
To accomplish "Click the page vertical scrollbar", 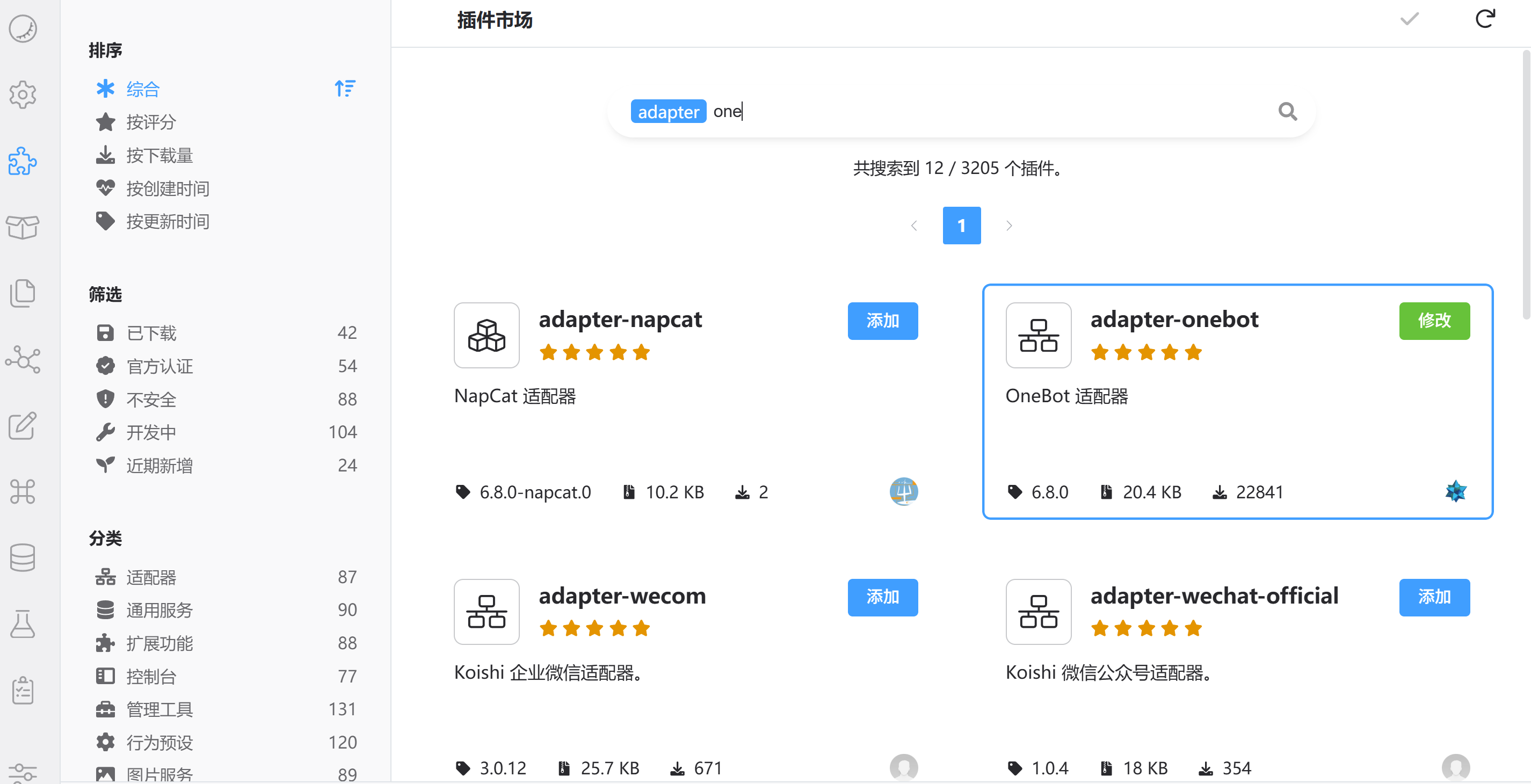I will pos(1526,184).
